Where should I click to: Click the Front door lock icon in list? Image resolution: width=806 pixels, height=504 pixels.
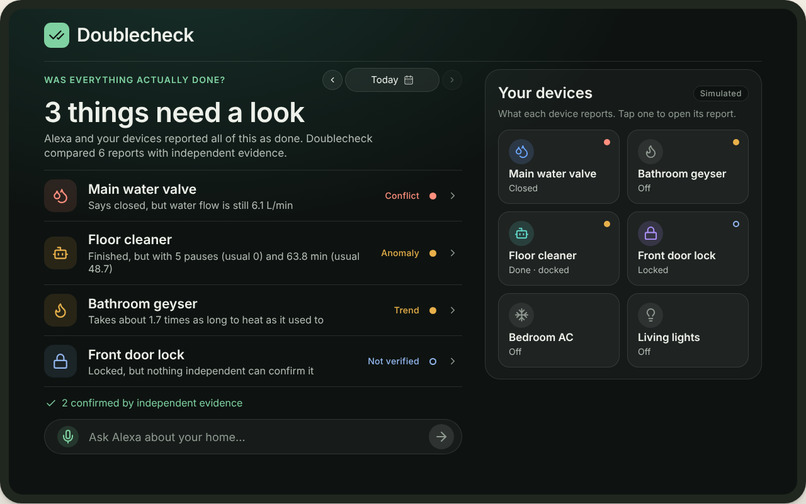pyautogui.click(x=61, y=361)
